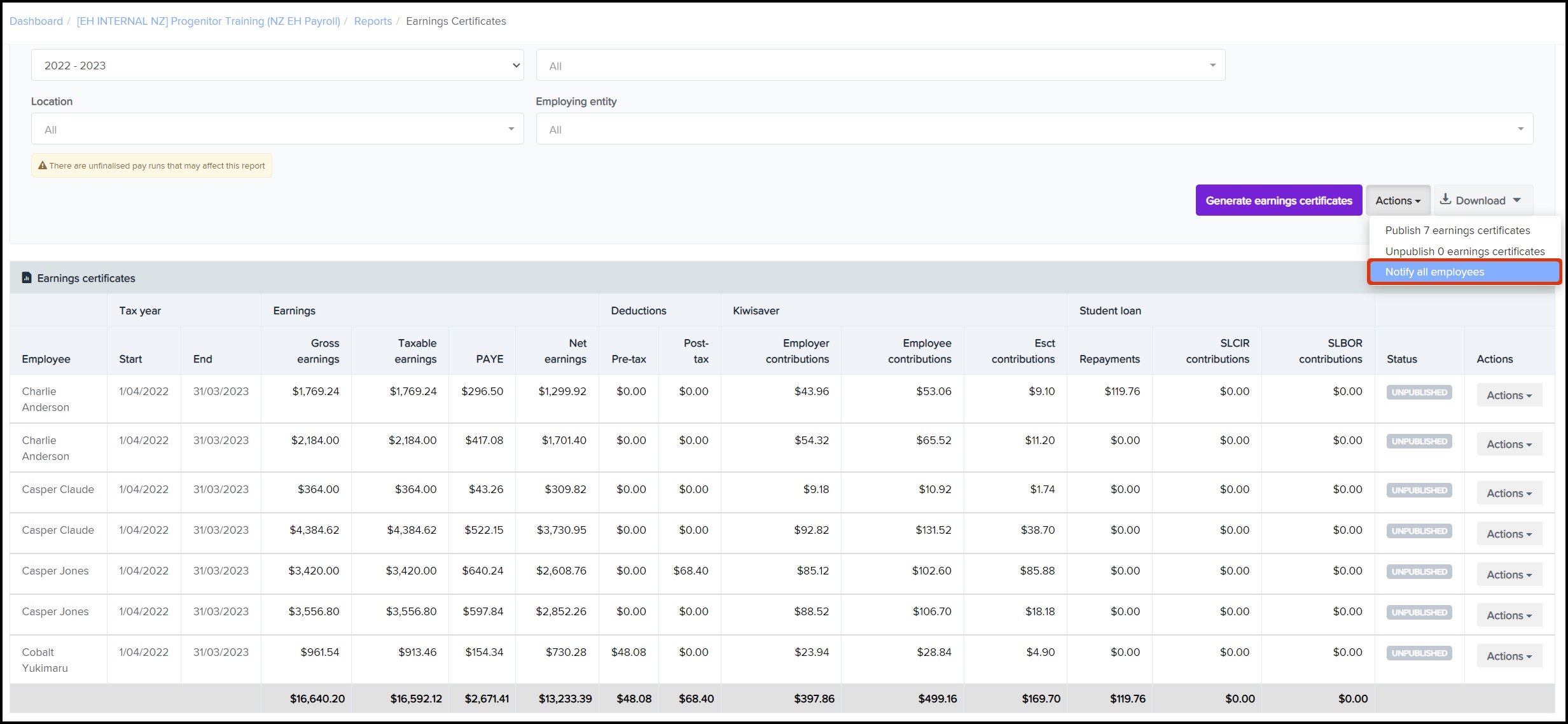Open the top-right All filter dropdown
The width and height of the screenshot is (1568, 724).
tap(880, 66)
